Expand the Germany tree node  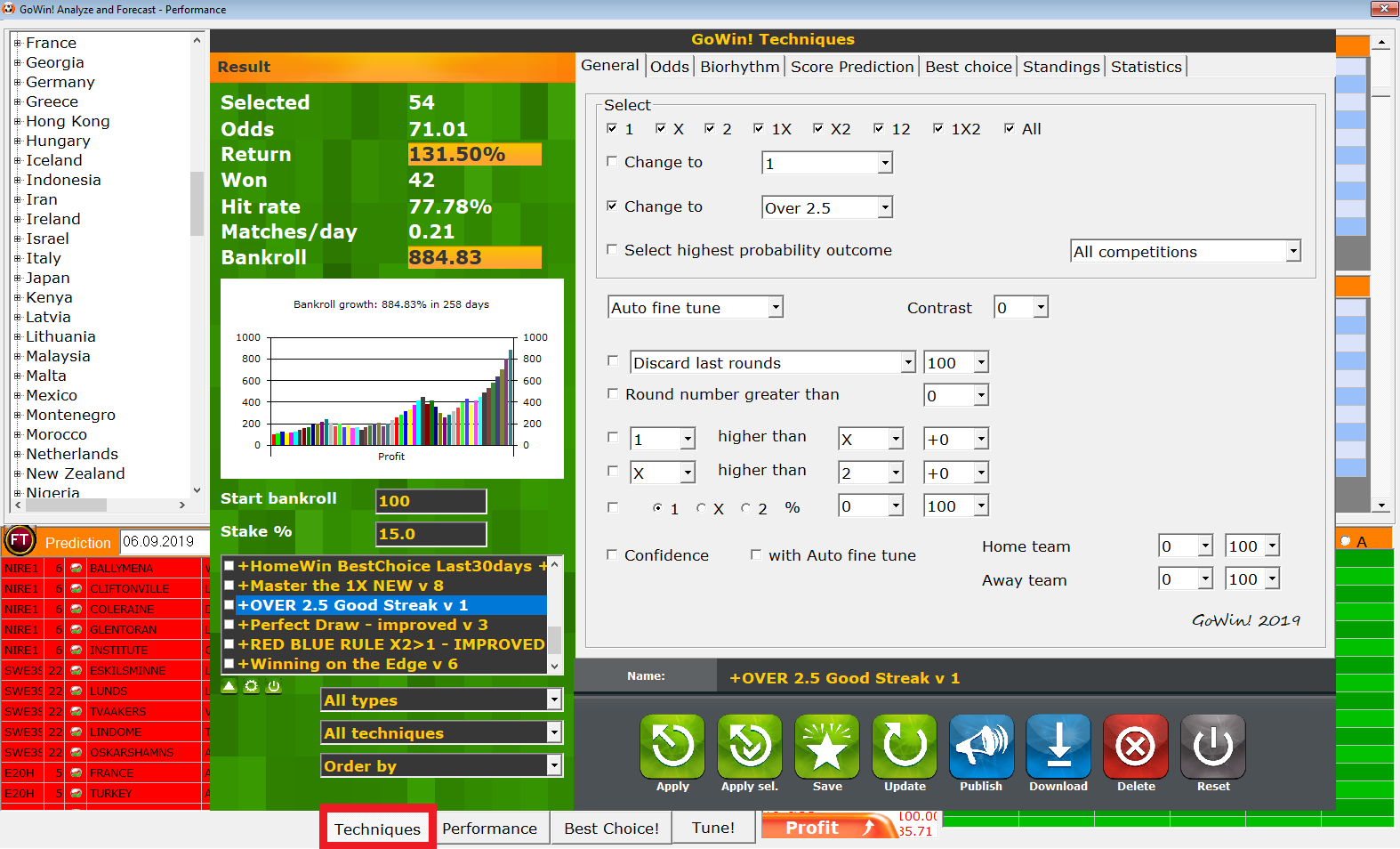(x=18, y=82)
